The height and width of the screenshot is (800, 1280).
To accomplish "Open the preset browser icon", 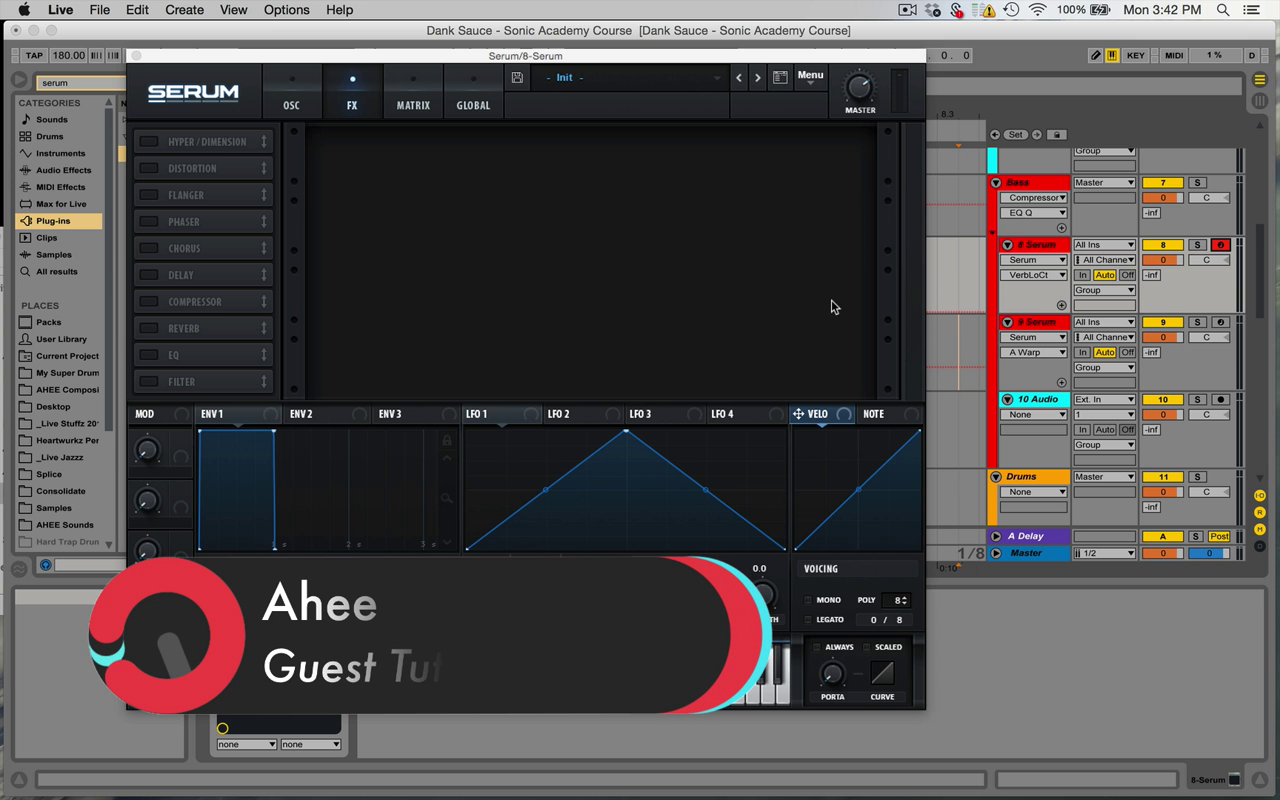I will point(780,78).
